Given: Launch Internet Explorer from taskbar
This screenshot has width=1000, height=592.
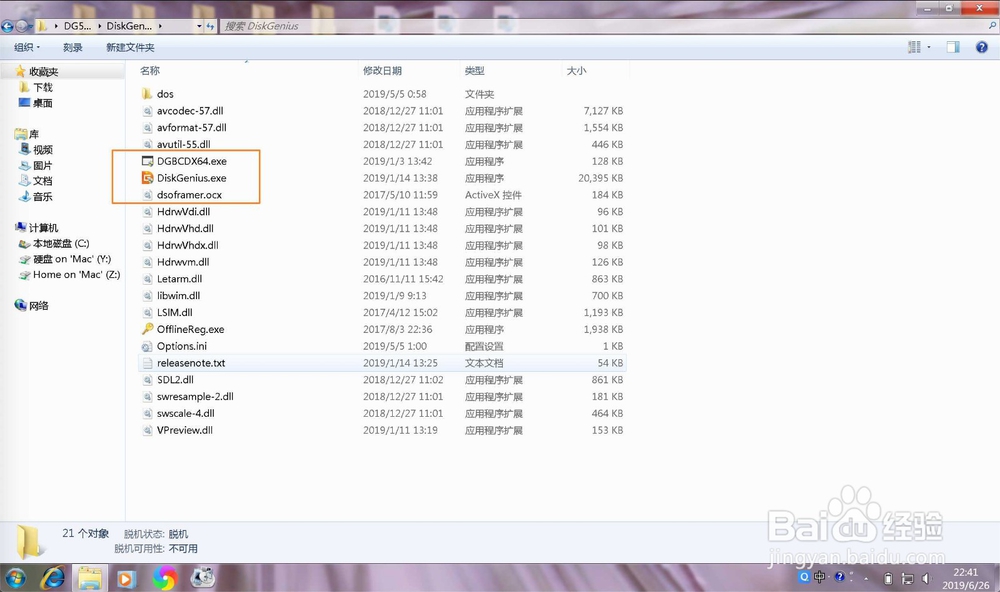Looking at the screenshot, I should tap(53, 578).
